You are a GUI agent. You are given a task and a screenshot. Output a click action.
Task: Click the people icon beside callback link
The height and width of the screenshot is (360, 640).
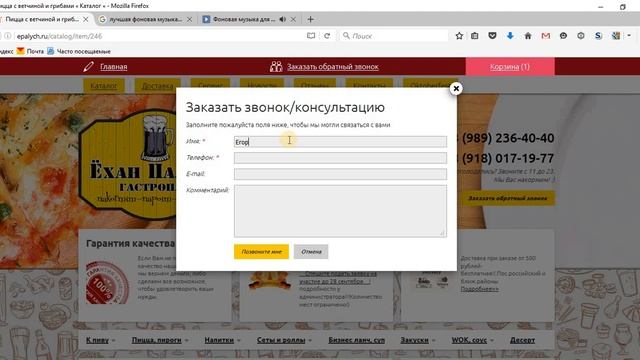pos(276,67)
